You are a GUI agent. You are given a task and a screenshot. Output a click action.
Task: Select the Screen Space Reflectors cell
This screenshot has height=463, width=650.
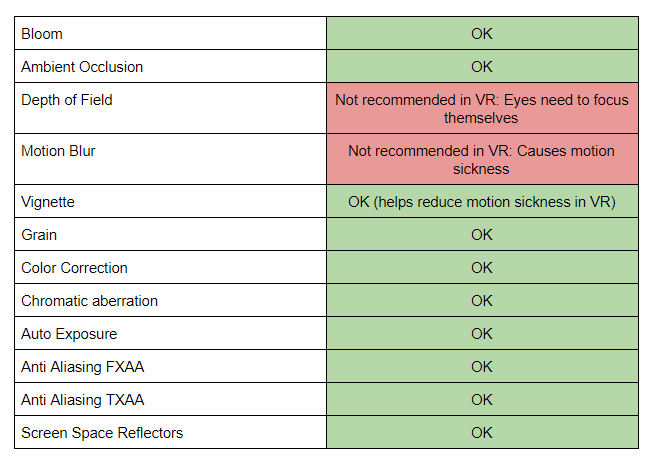(x=102, y=433)
